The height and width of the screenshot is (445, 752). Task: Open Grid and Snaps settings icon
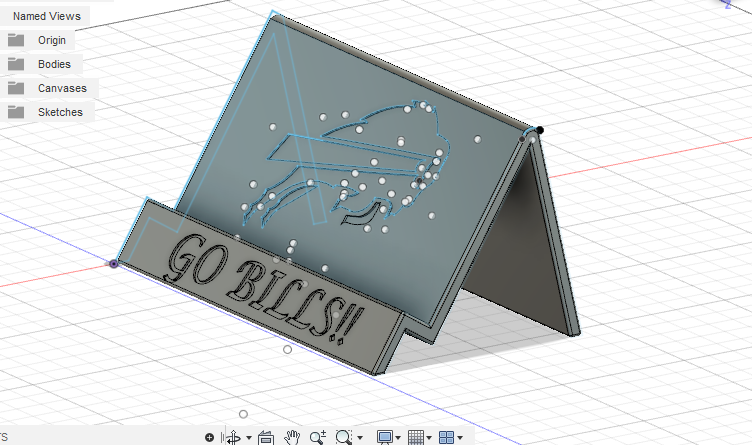pyautogui.click(x=415, y=437)
